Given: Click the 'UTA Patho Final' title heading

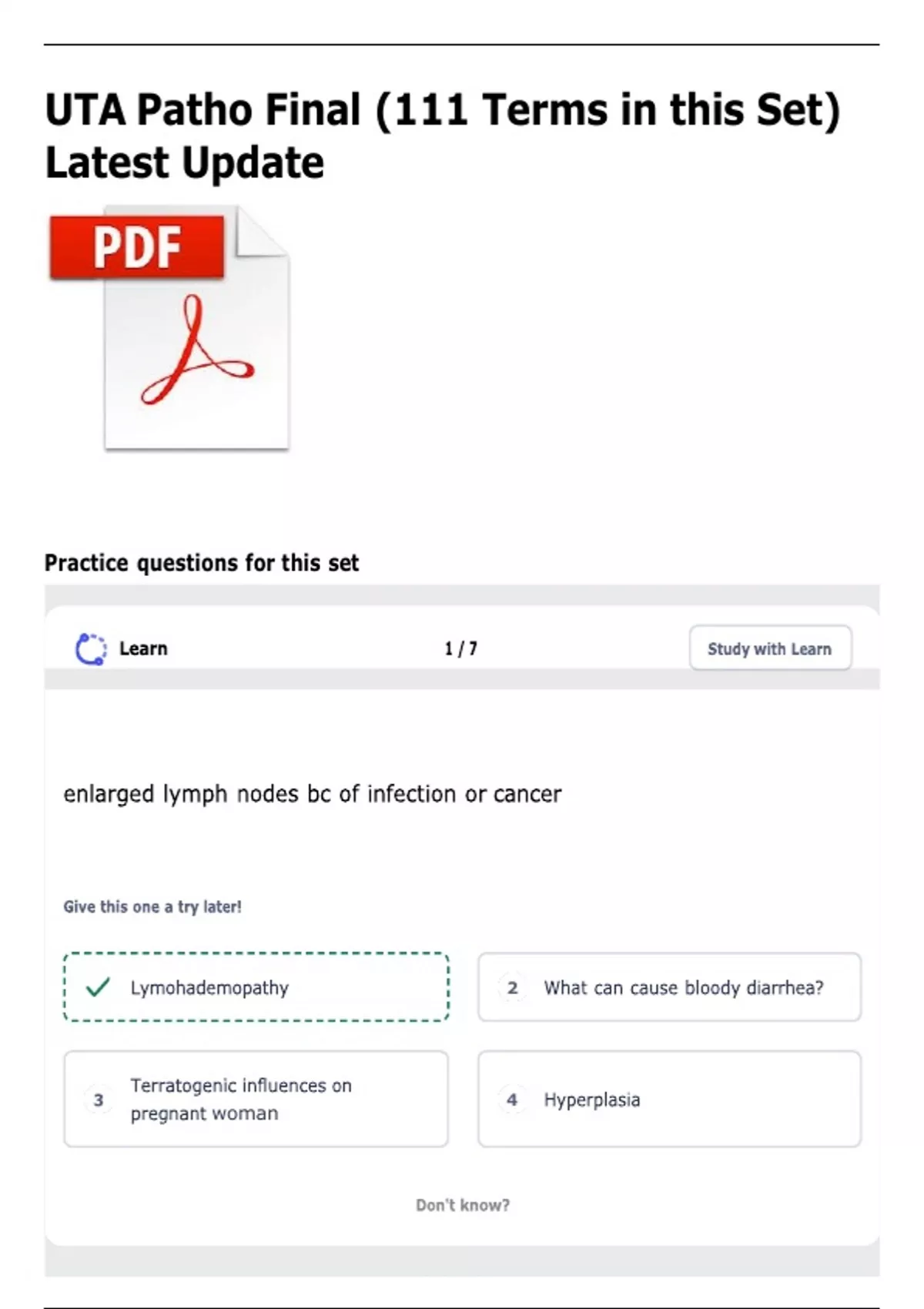Looking at the screenshot, I should pyautogui.click(x=443, y=136).
